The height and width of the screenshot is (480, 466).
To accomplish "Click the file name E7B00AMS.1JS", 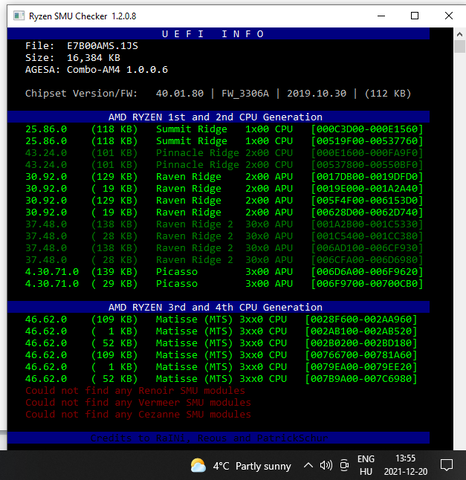I will pyautogui.click(x=102, y=46).
